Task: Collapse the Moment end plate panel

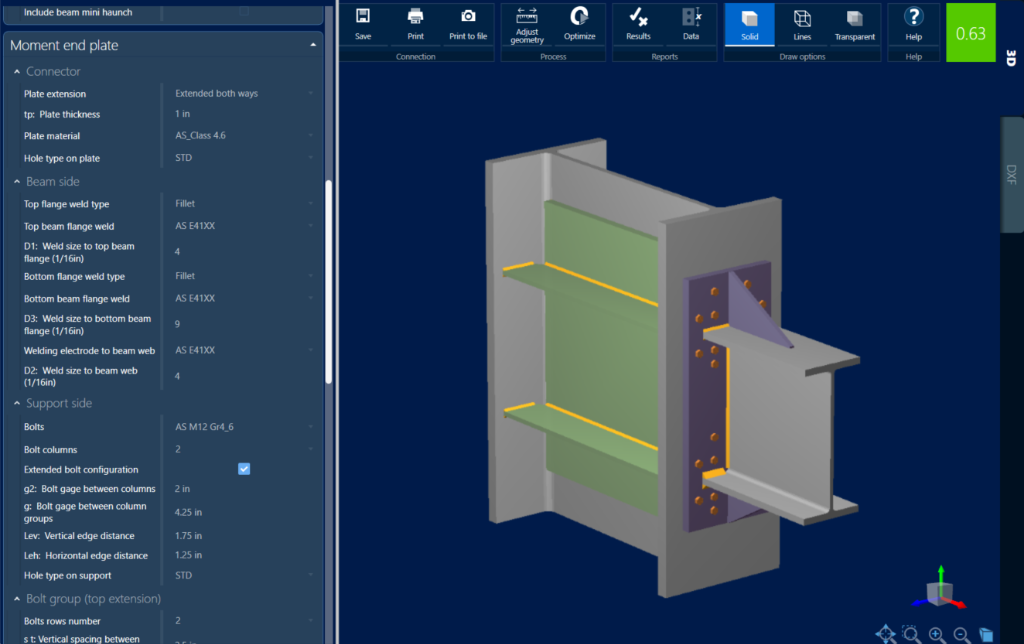Action: pos(313,45)
